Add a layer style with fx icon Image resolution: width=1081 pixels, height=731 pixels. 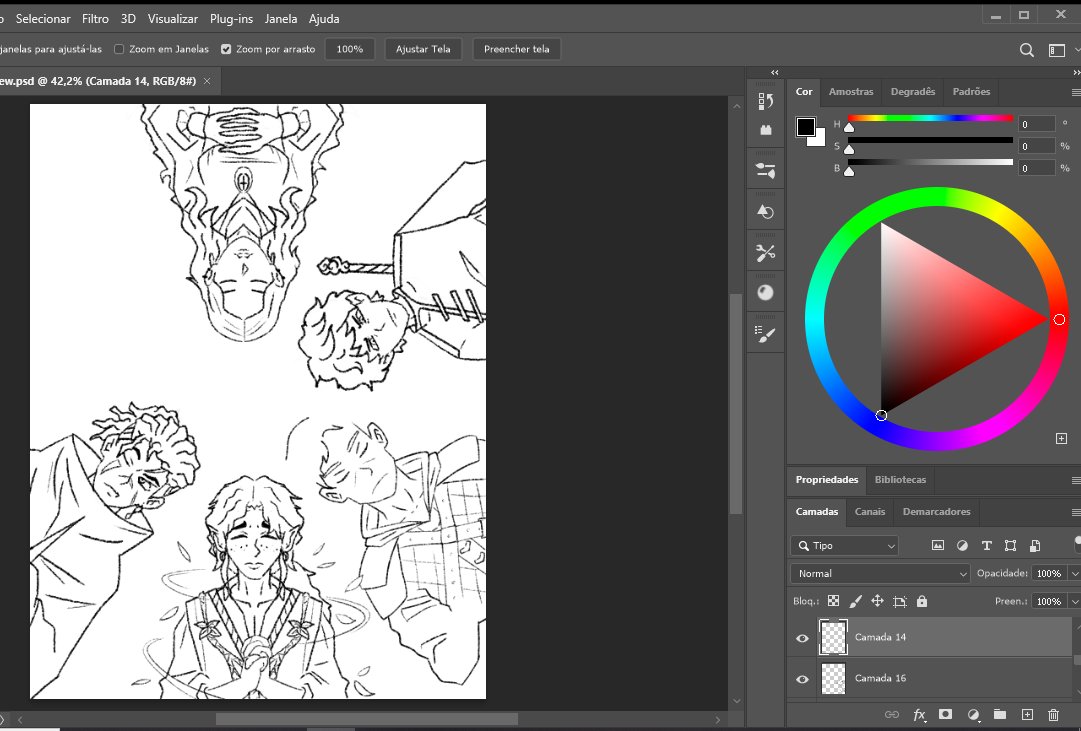click(919, 714)
